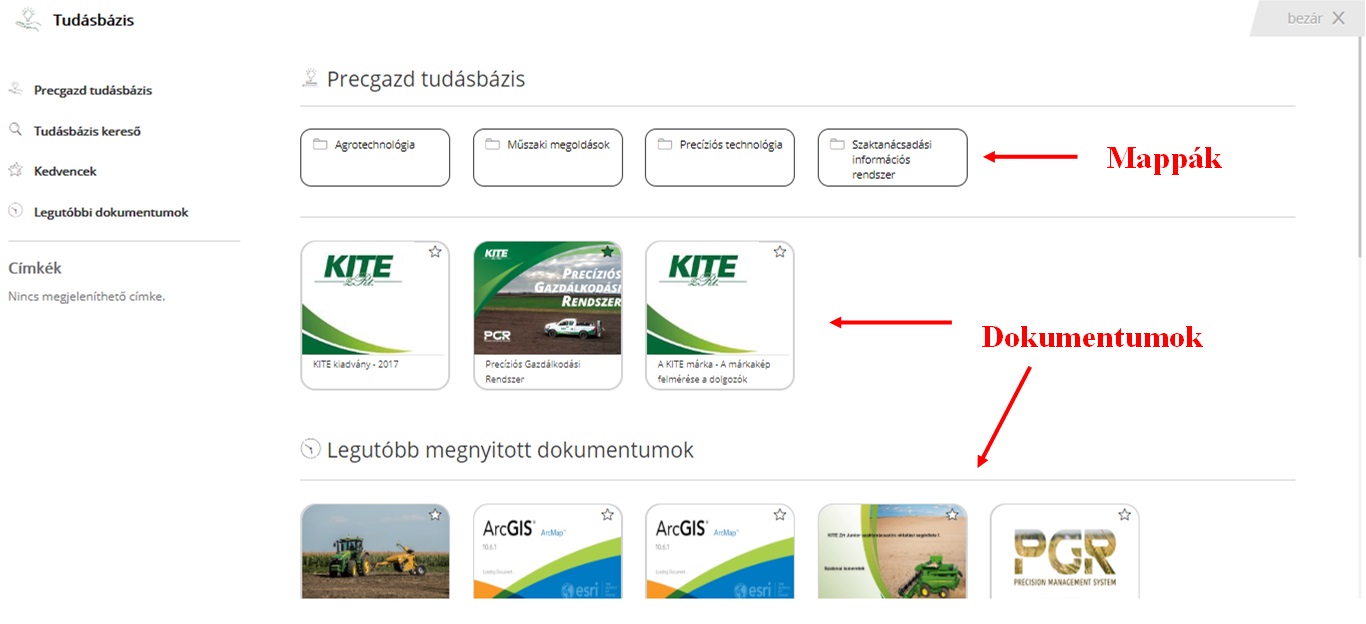Screen dimensions: 1366x624
Task: Toggle favorite star on A KITE márka document
Action: tap(780, 252)
